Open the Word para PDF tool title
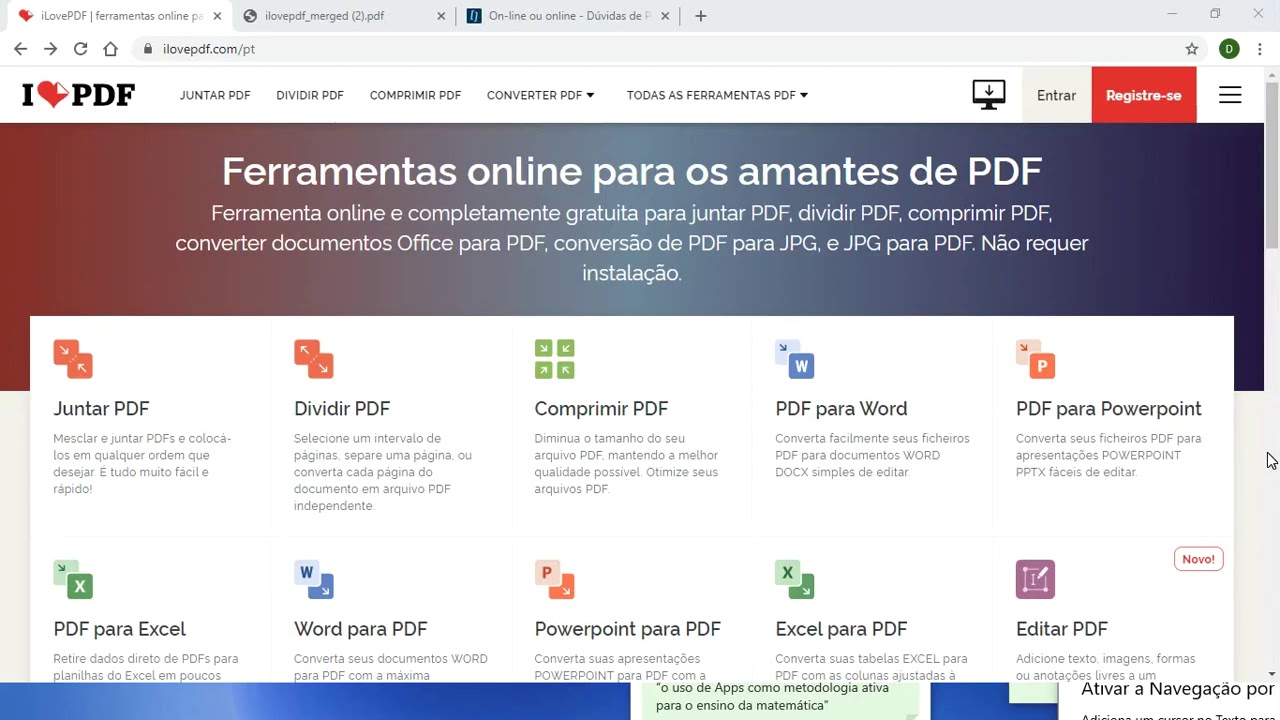Image resolution: width=1280 pixels, height=720 pixels. [x=361, y=629]
